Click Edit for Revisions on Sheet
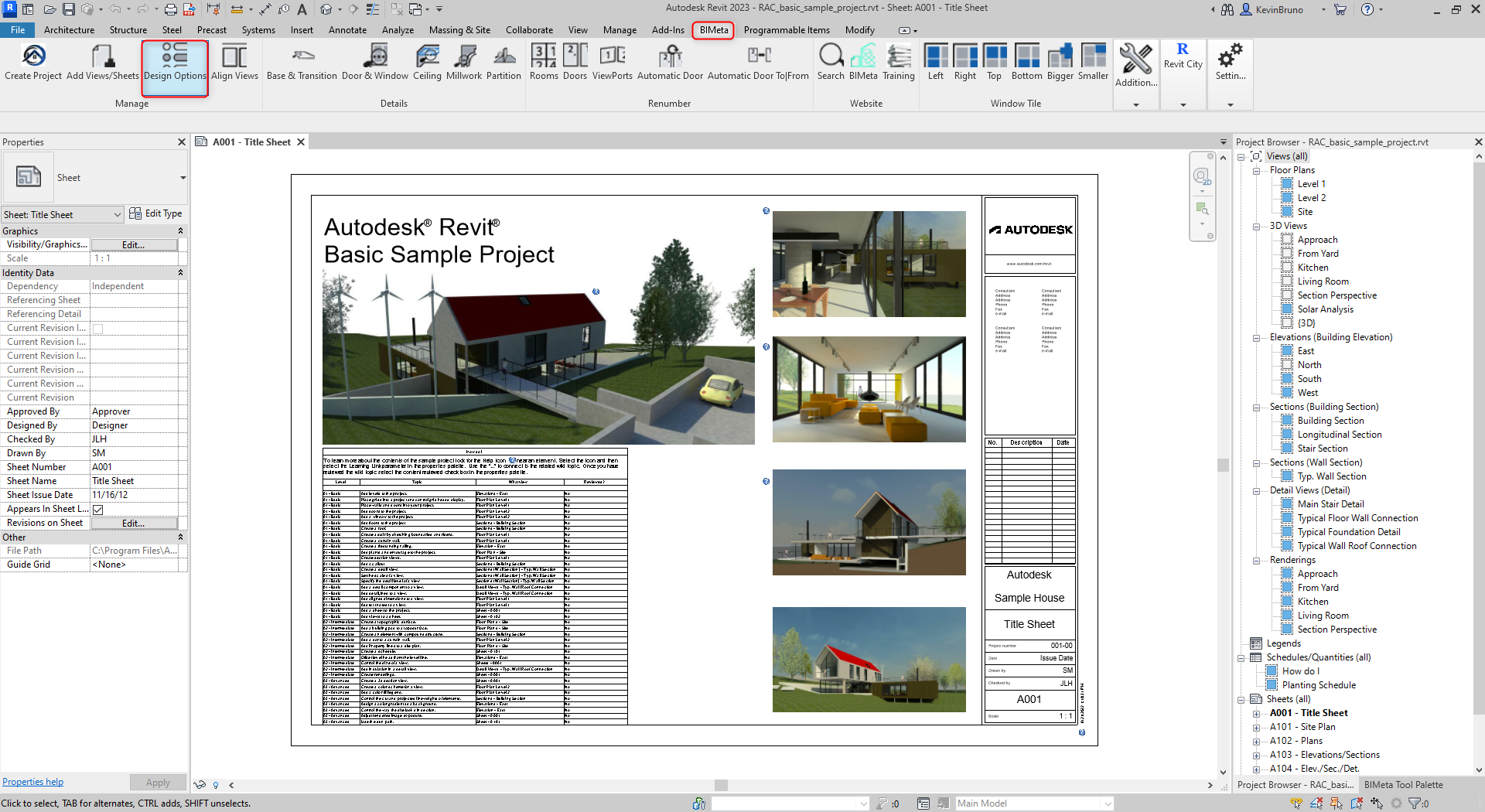Viewport: 1485px width, 812px height. 134,524
